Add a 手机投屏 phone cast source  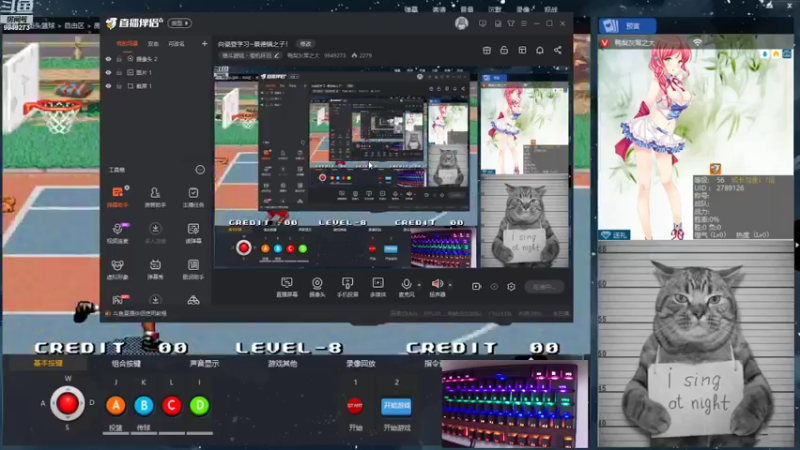pos(347,287)
